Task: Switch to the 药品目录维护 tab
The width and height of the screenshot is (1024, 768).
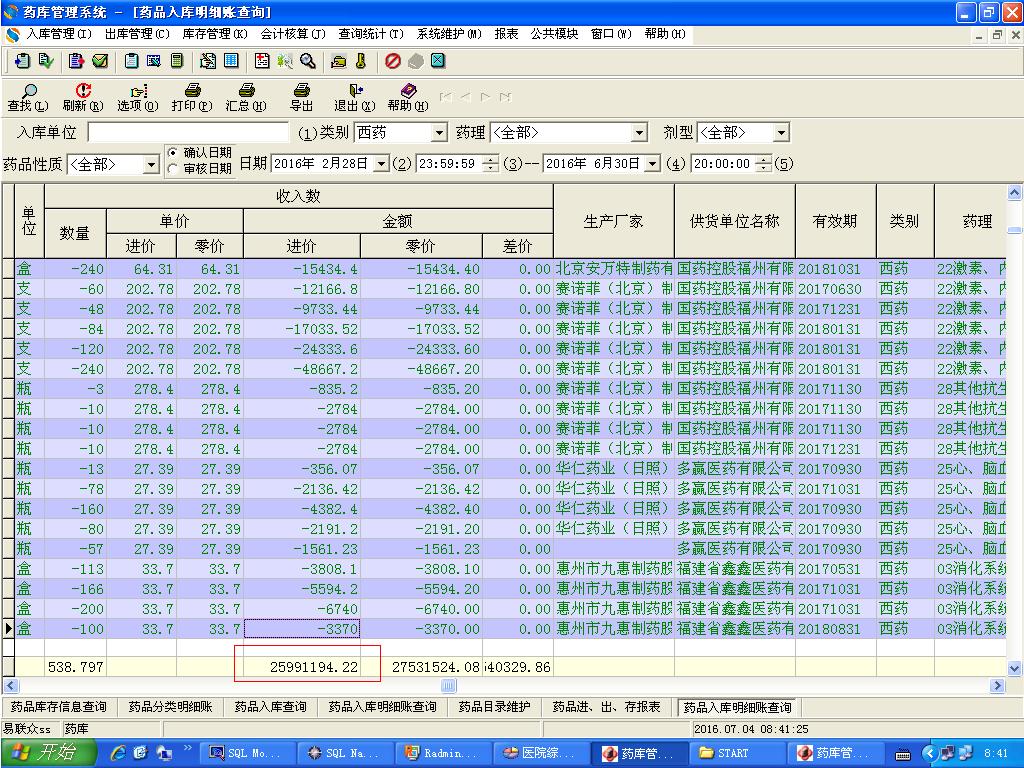Action: (x=494, y=707)
